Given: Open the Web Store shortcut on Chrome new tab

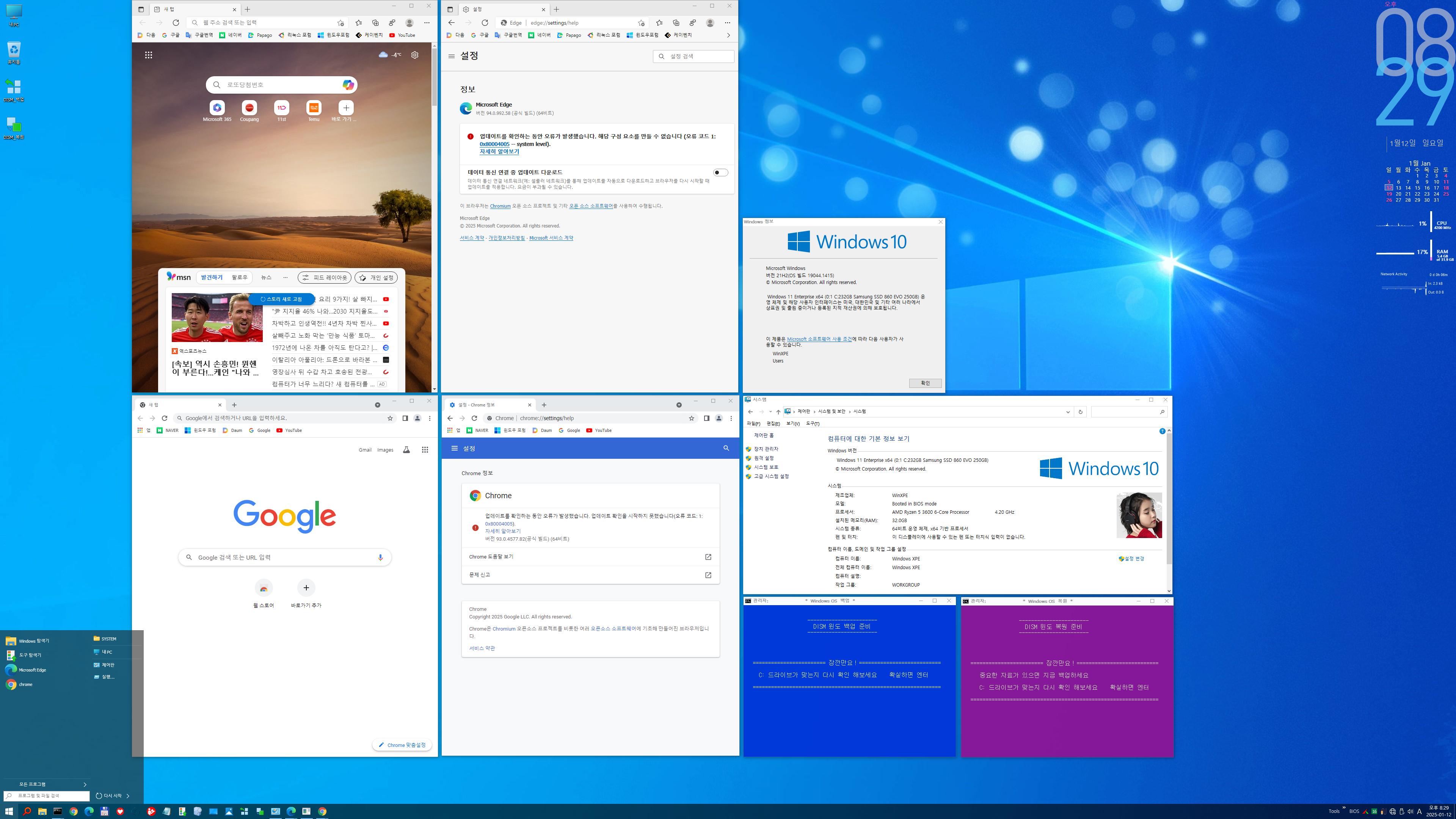Looking at the screenshot, I should point(264,593).
